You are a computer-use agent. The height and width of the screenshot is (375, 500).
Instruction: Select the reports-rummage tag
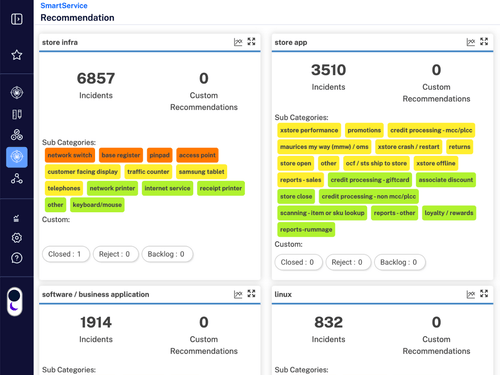point(306,230)
